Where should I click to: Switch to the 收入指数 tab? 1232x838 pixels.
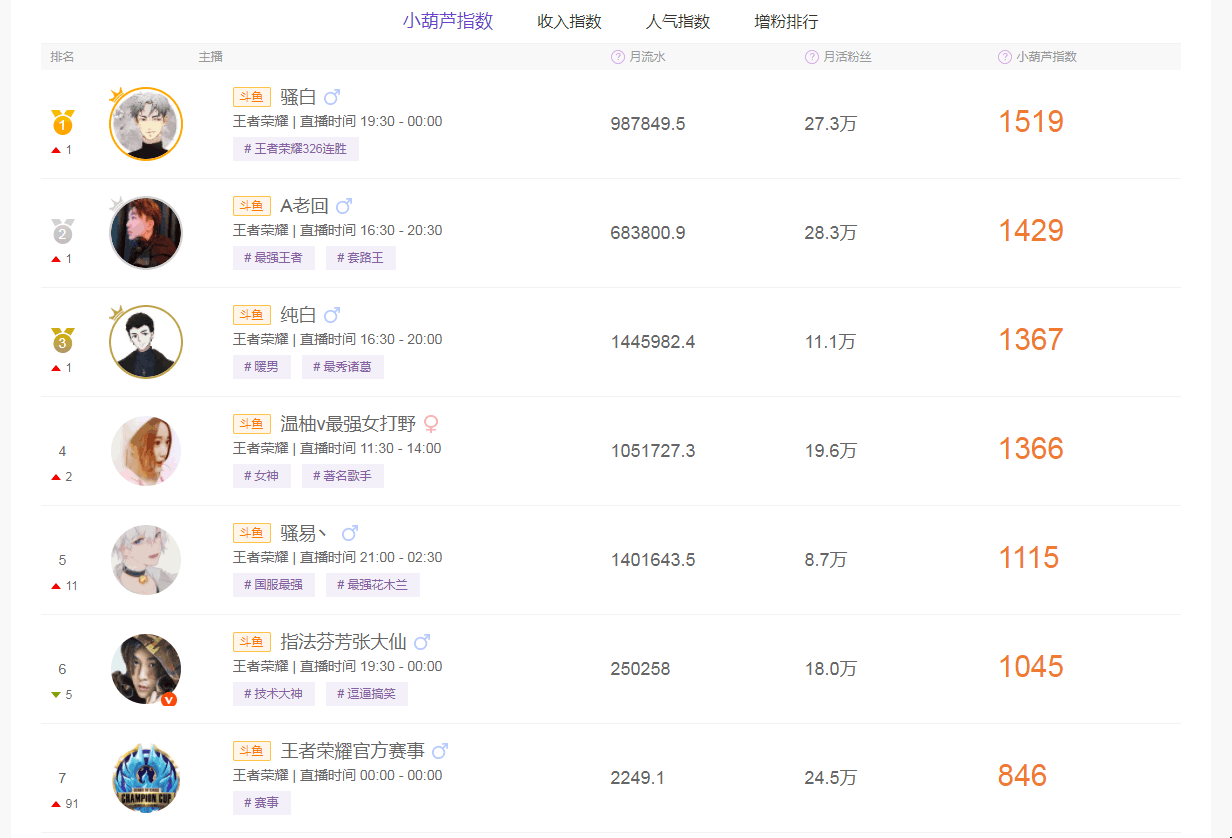pyautogui.click(x=569, y=22)
